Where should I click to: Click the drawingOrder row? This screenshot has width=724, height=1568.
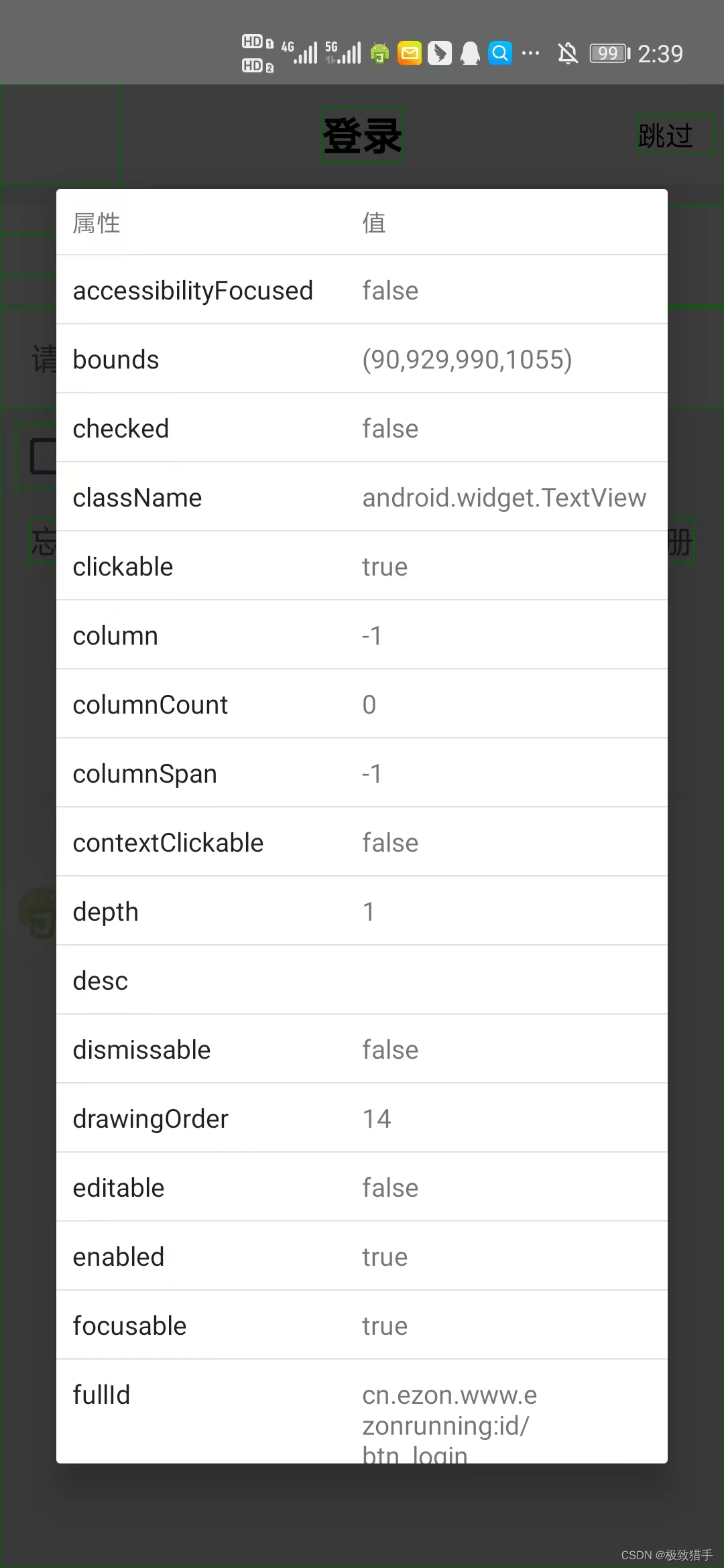[362, 1118]
